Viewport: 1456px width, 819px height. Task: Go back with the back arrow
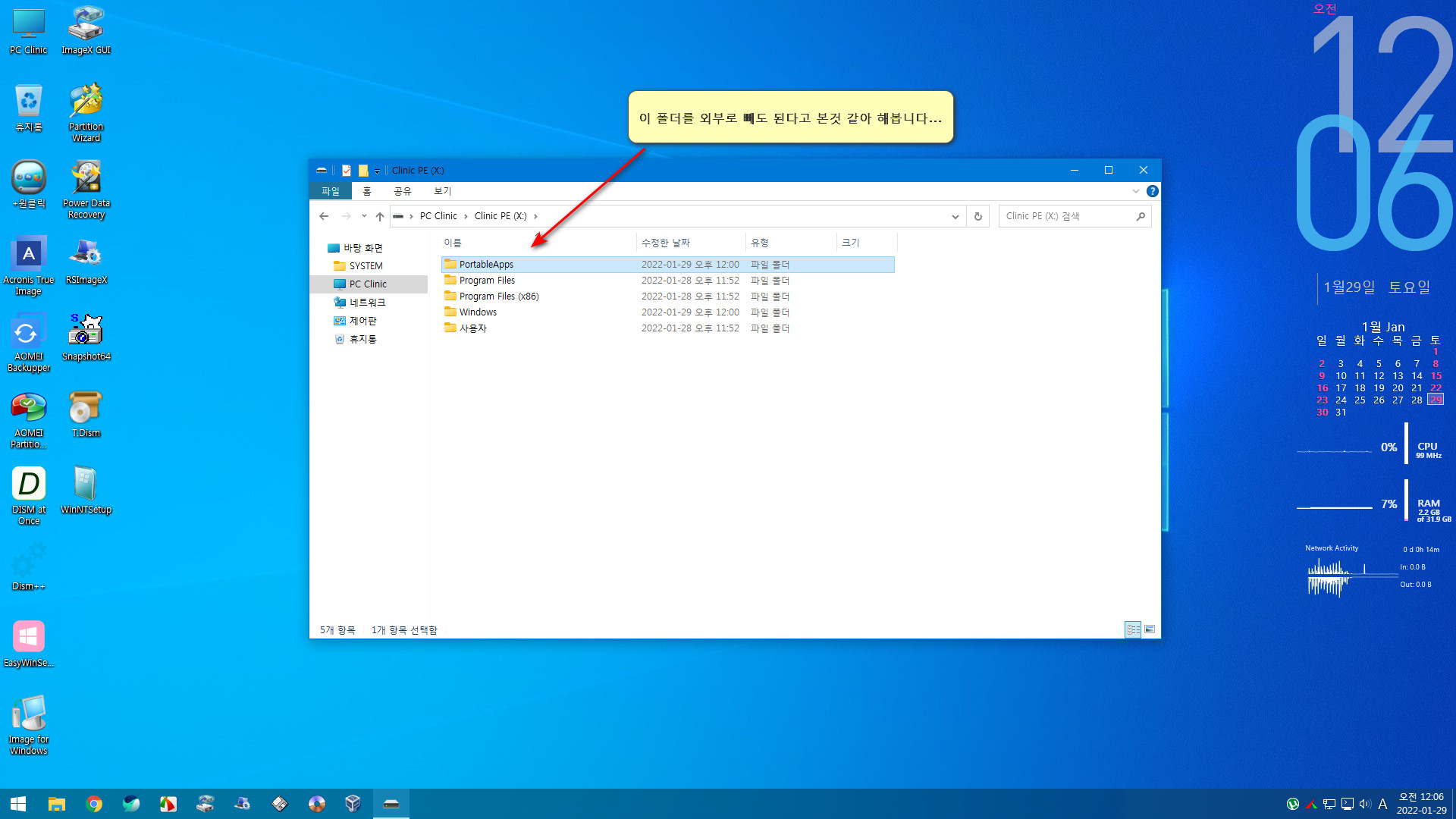tap(324, 216)
